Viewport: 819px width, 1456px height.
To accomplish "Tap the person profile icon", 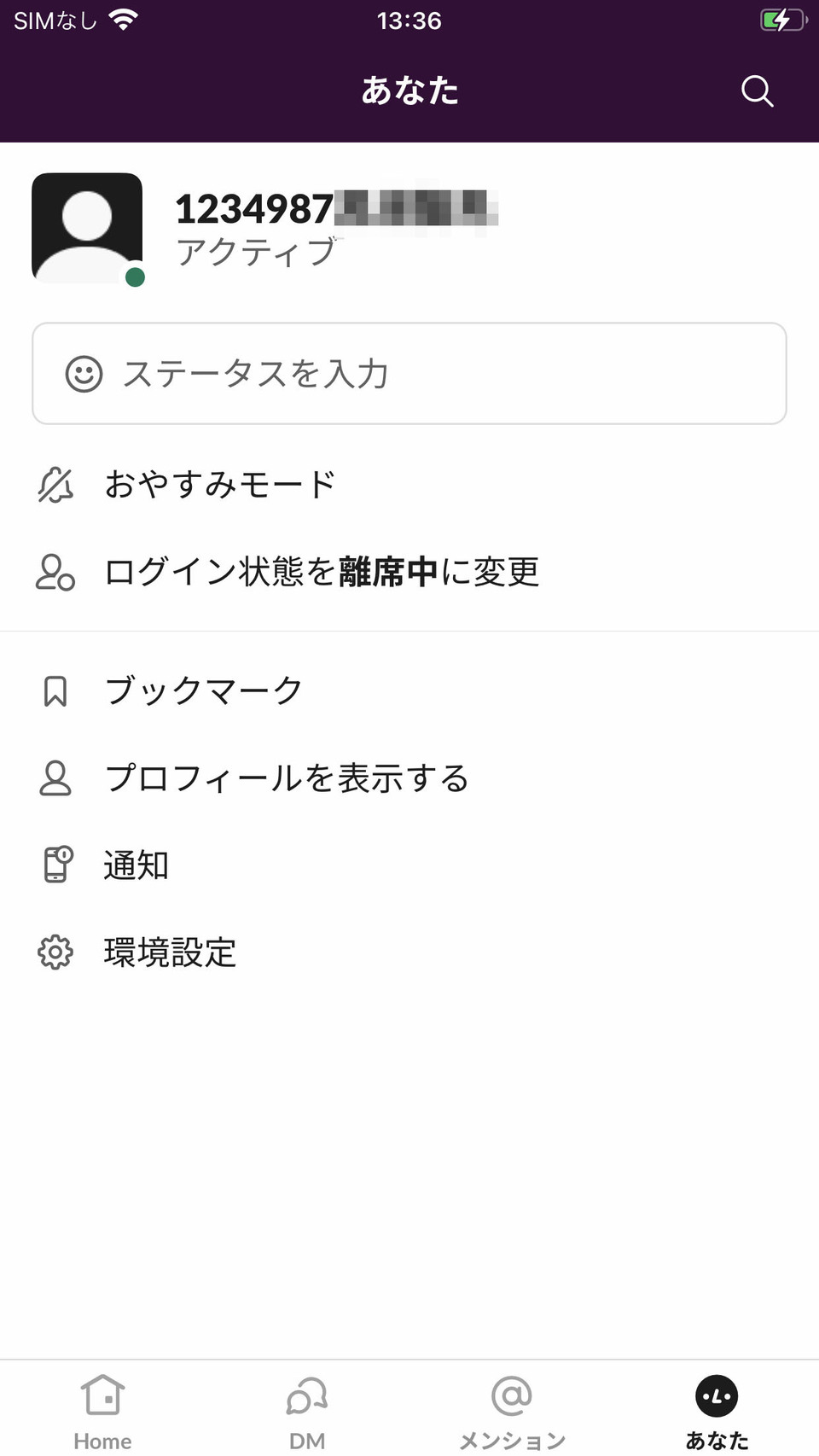I will click(55, 778).
